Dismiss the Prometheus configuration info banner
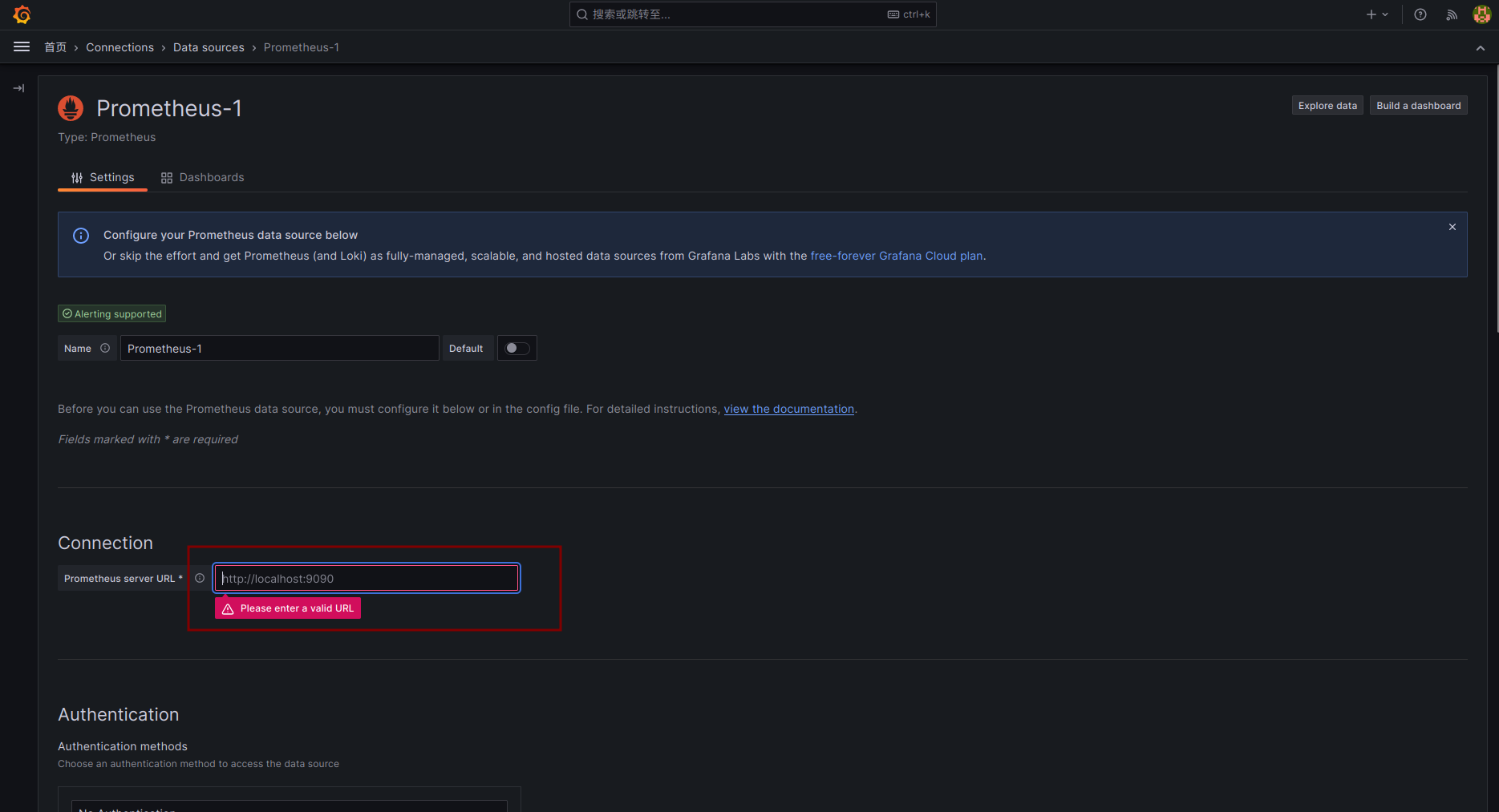The height and width of the screenshot is (812, 1499). (1452, 227)
